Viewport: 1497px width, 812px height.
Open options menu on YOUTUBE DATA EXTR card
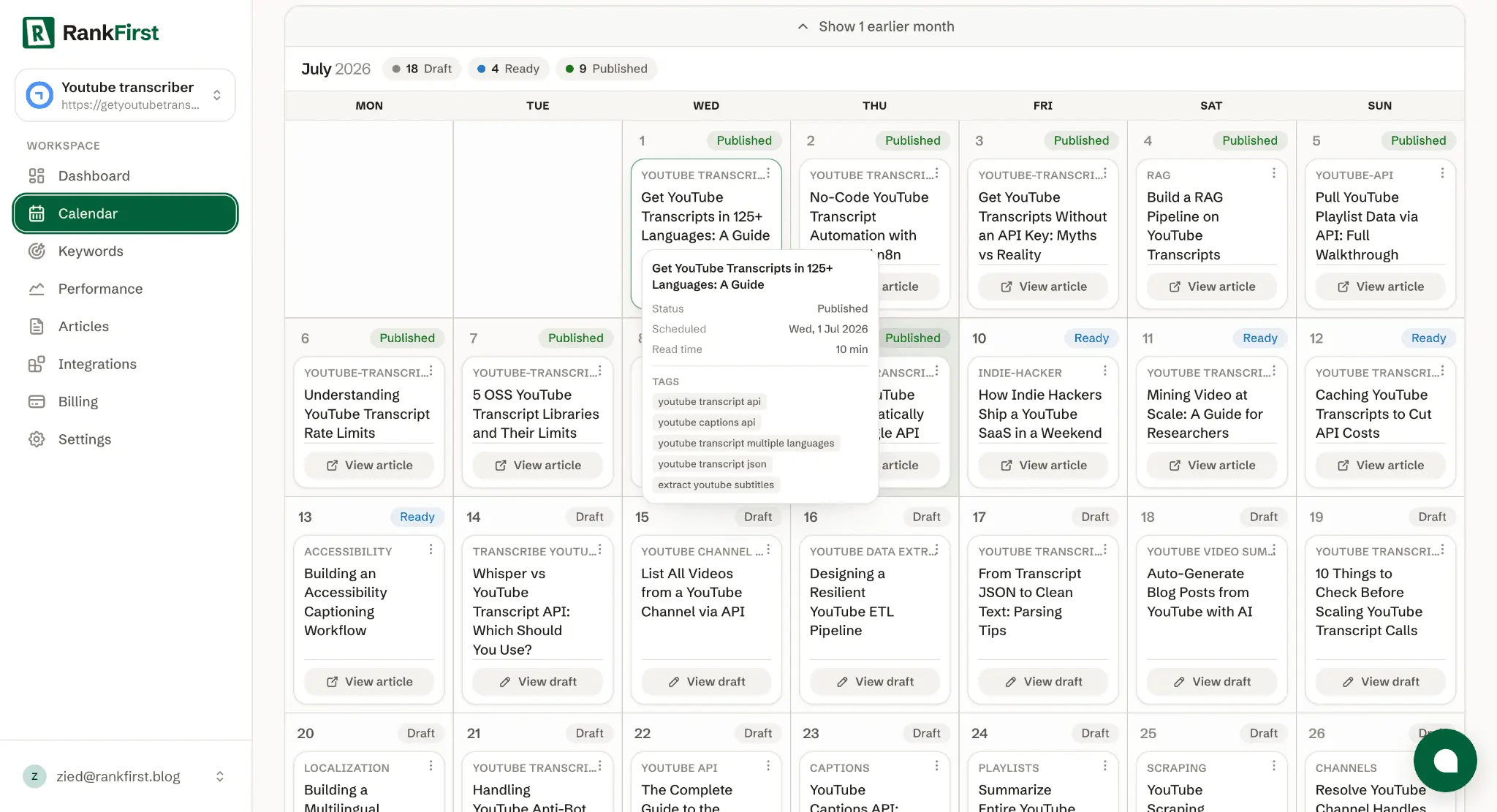coord(936,549)
